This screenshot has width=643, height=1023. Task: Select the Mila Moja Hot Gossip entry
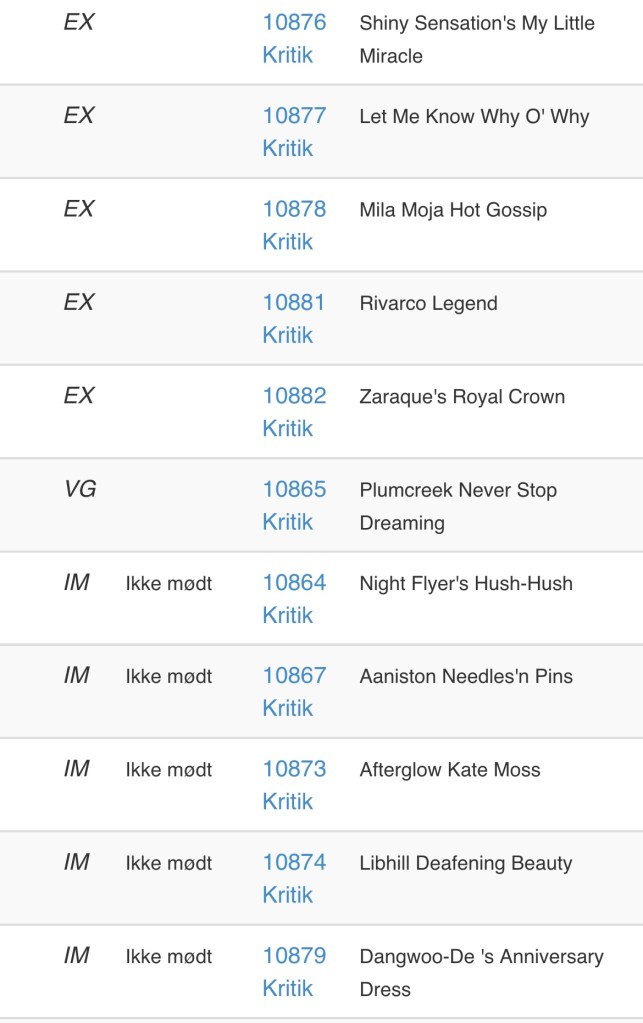tap(452, 210)
